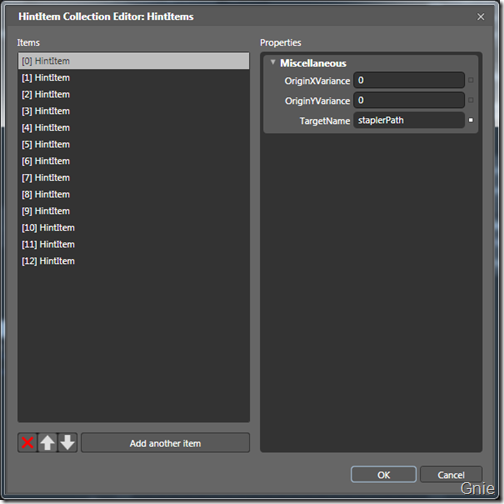This screenshot has width=504, height=504.
Task: Open the advanced options marker for OriginYVariance
Action: point(471,100)
